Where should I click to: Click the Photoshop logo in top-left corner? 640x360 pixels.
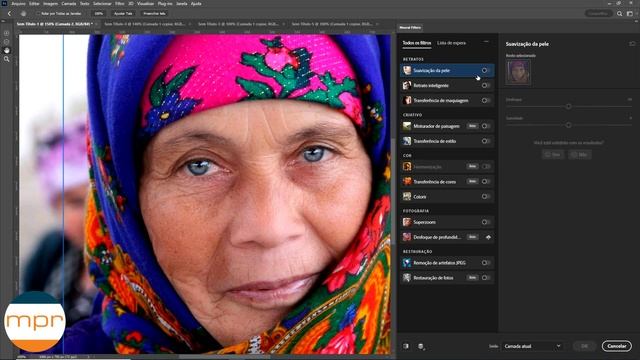[x=4, y=3]
